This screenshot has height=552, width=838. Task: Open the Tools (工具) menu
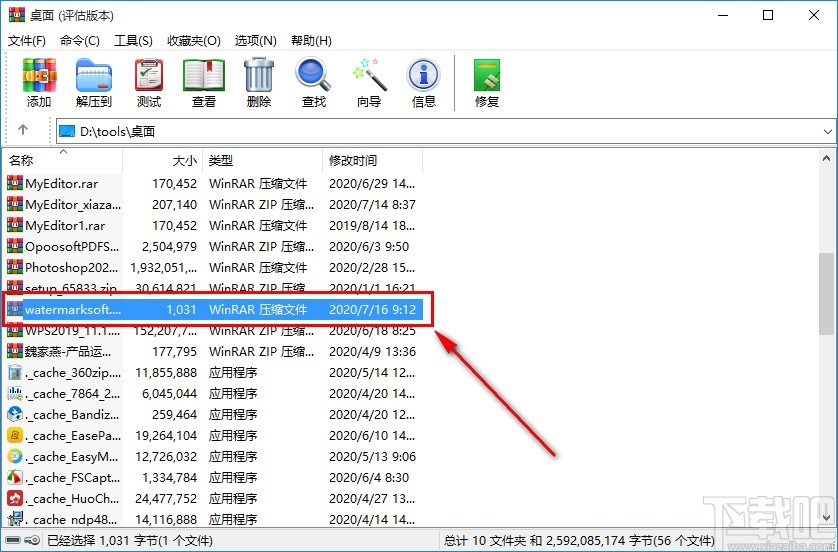pos(133,41)
